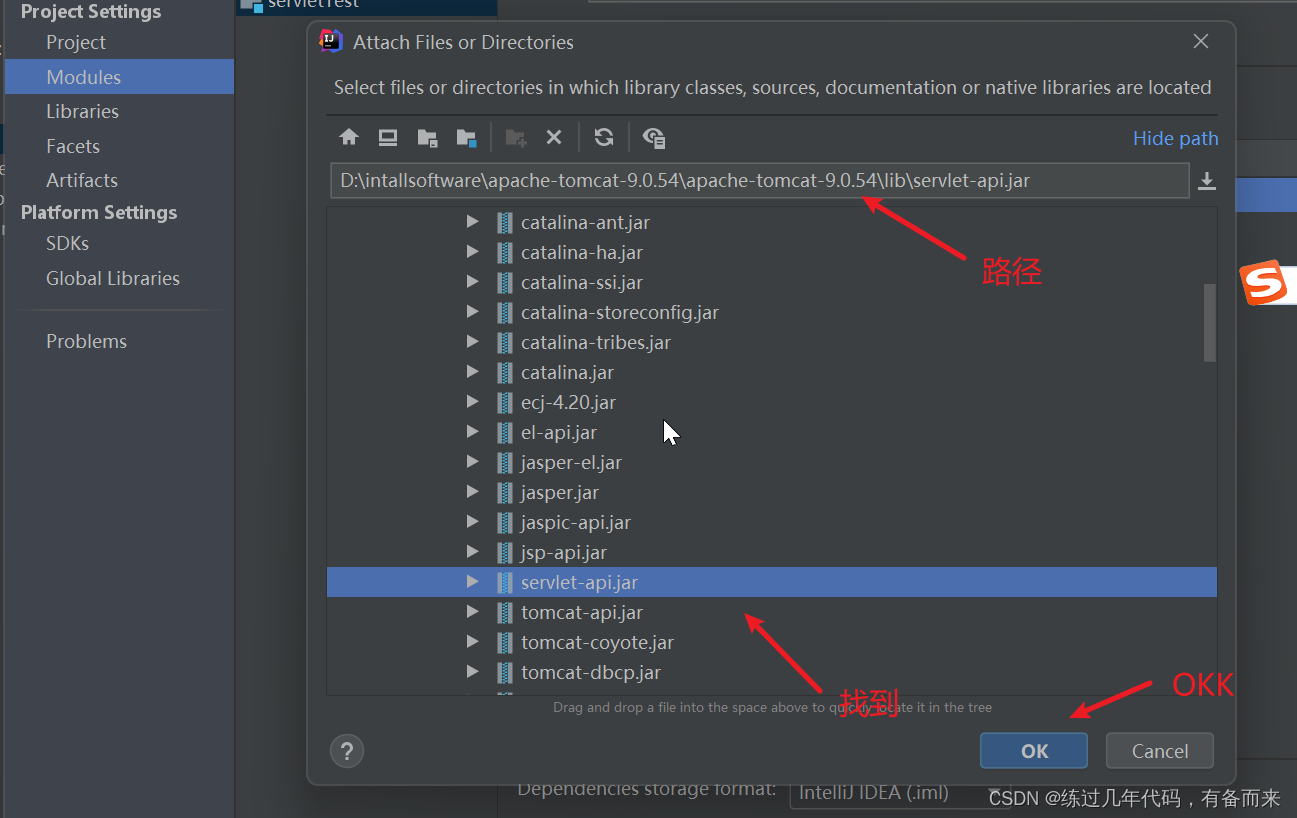Expand catalina-ssi.jar node
1297x818 pixels.
click(473, 282)
